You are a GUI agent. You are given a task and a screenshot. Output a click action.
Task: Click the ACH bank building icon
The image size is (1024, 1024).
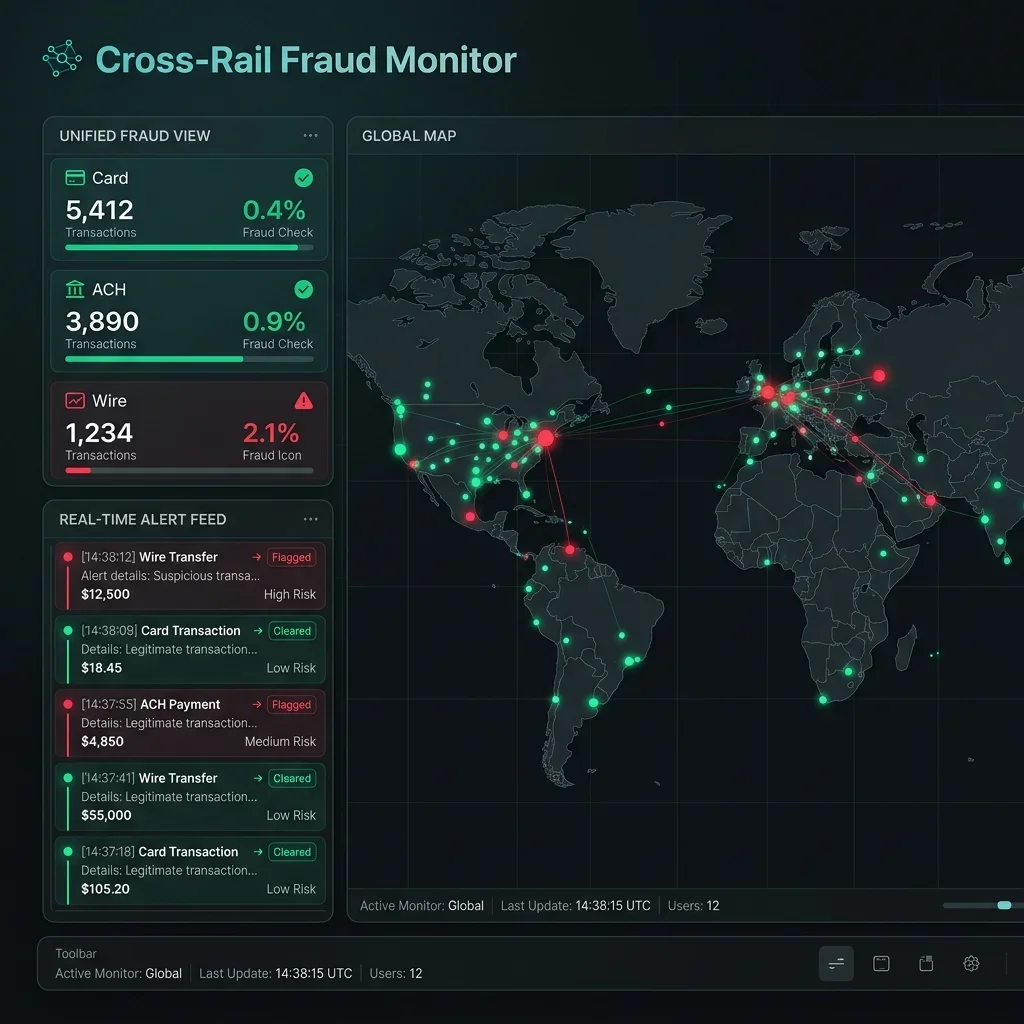click(x=75, y=289)
